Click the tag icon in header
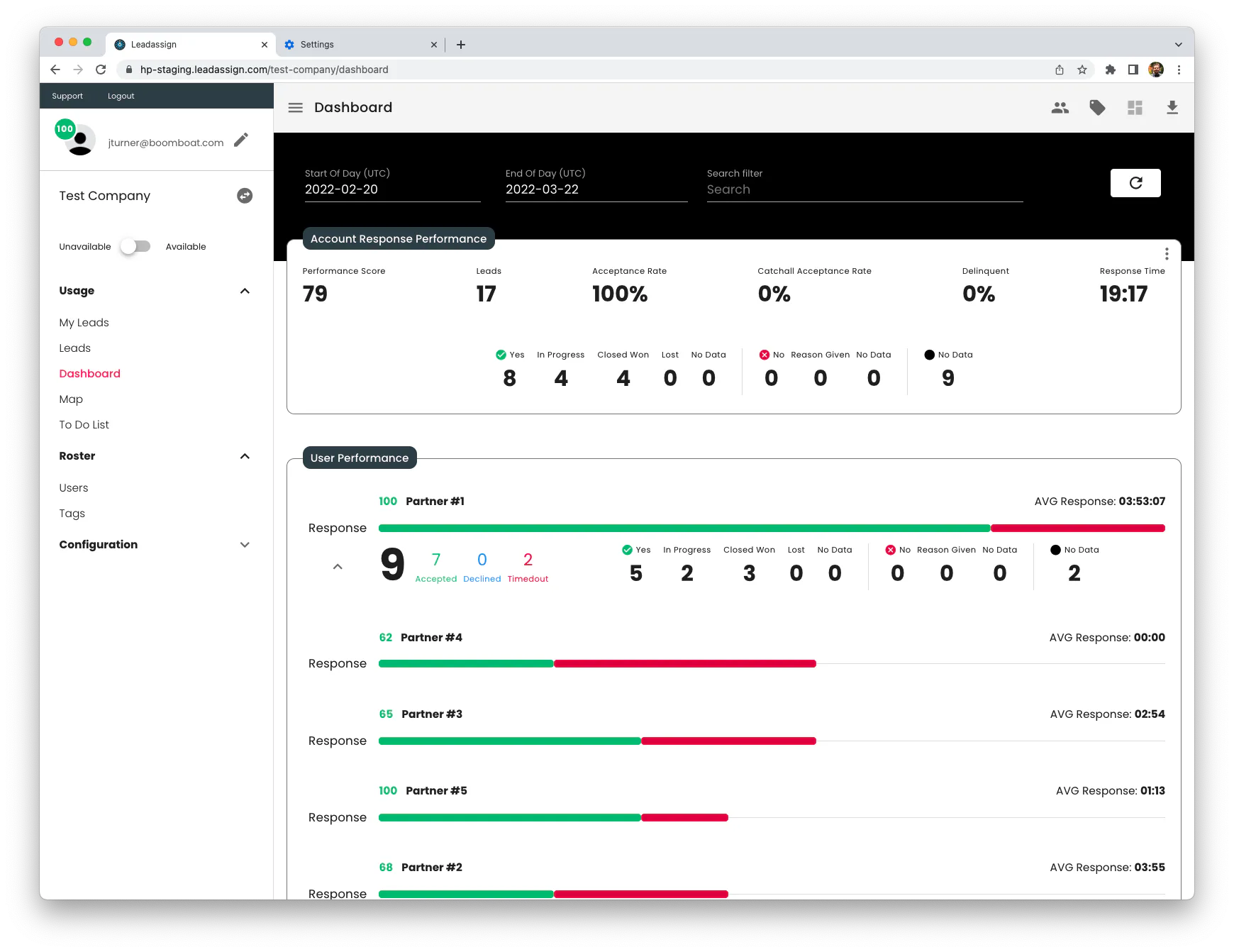This screenshot has height=952, width=1234. click(1097, 108)
